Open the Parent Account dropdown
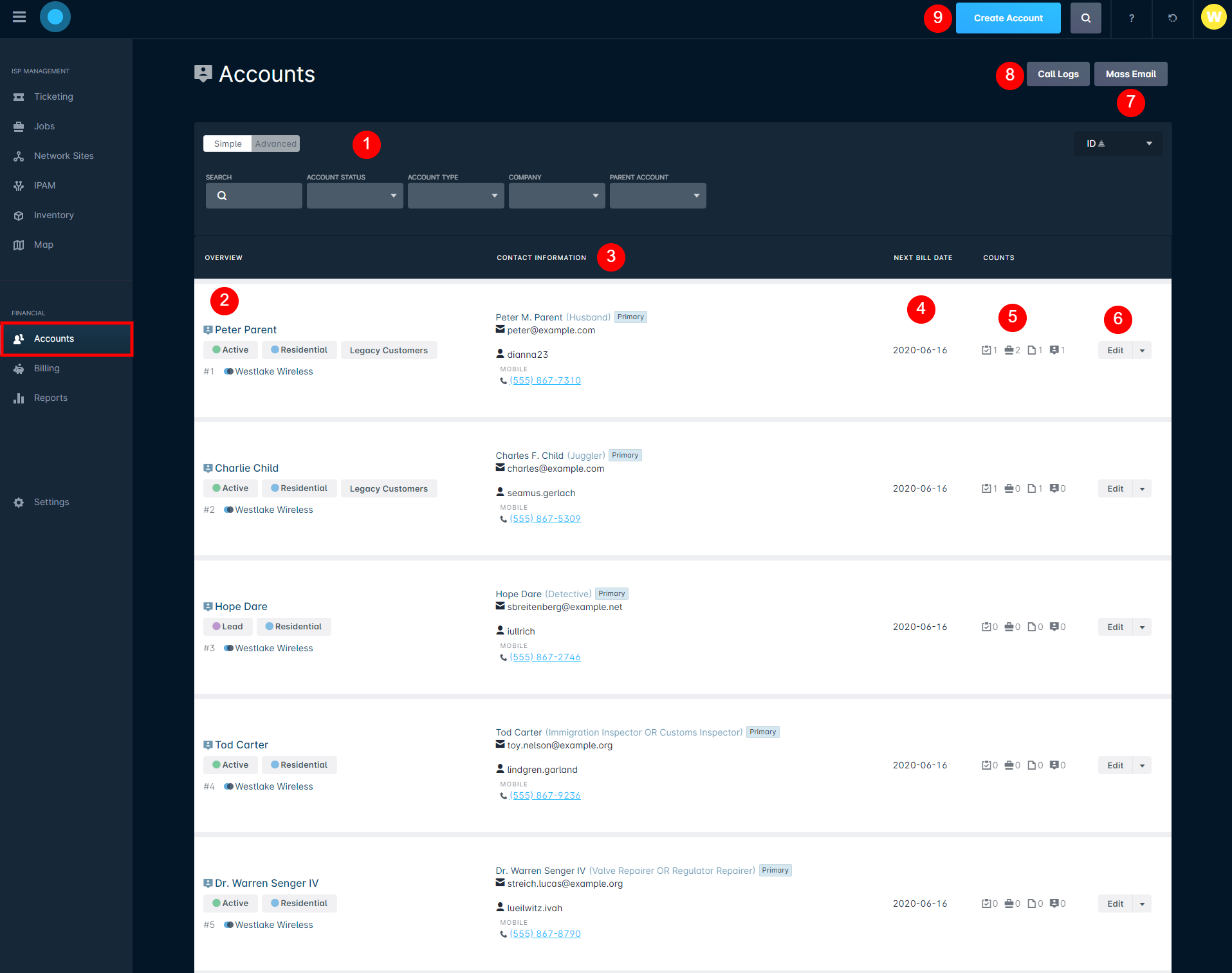Viewport: 1232px width, 973px height. (658, 196)
